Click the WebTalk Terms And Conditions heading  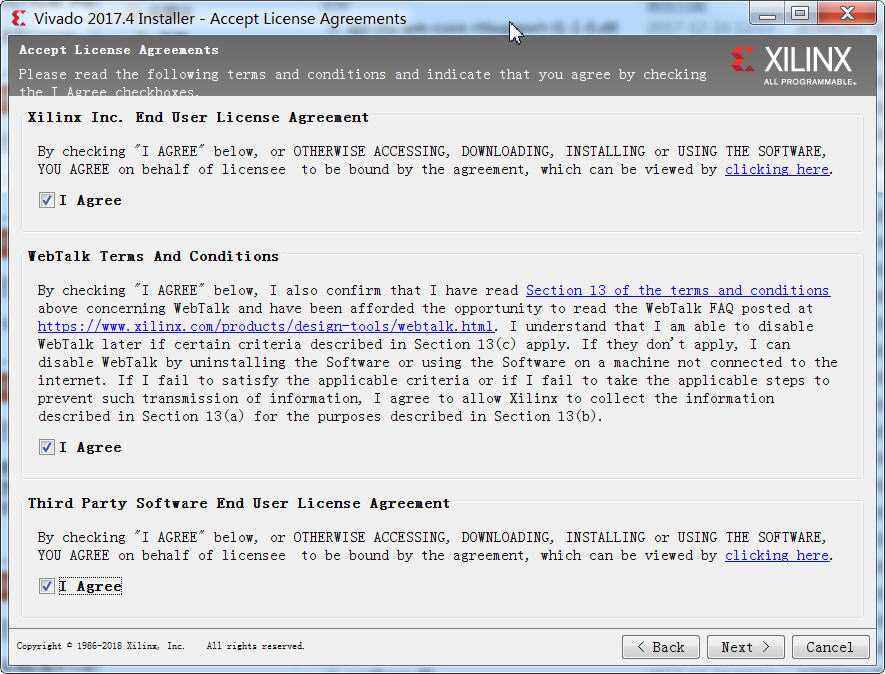[153, 256]
